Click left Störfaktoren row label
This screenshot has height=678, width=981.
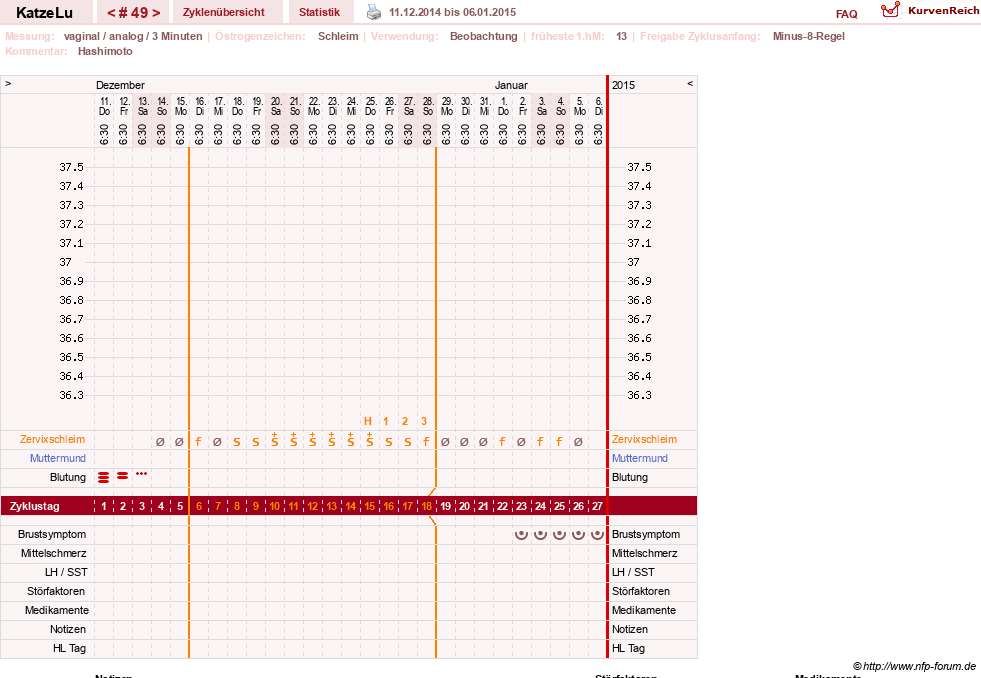point(56,591)
